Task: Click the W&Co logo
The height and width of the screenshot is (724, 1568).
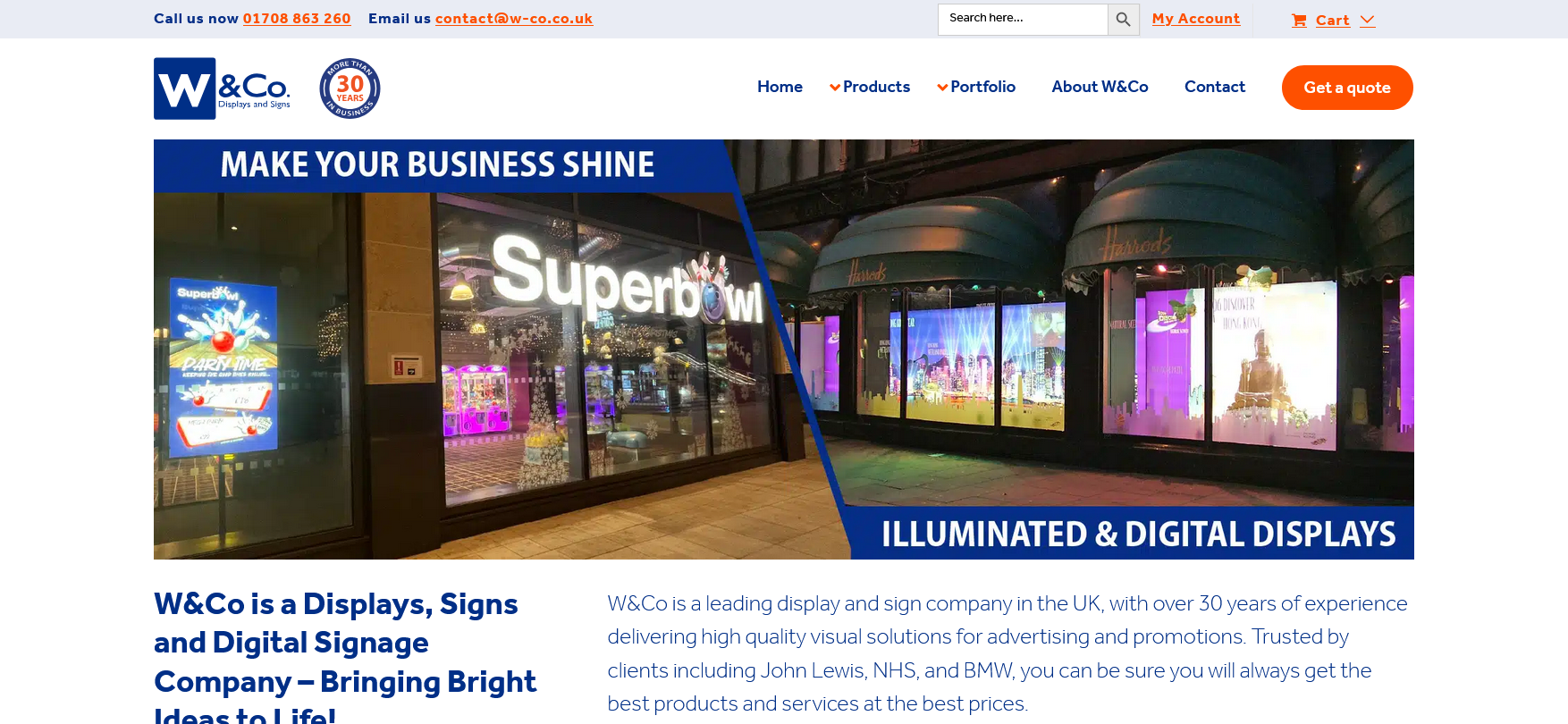Action: [222, 88]
